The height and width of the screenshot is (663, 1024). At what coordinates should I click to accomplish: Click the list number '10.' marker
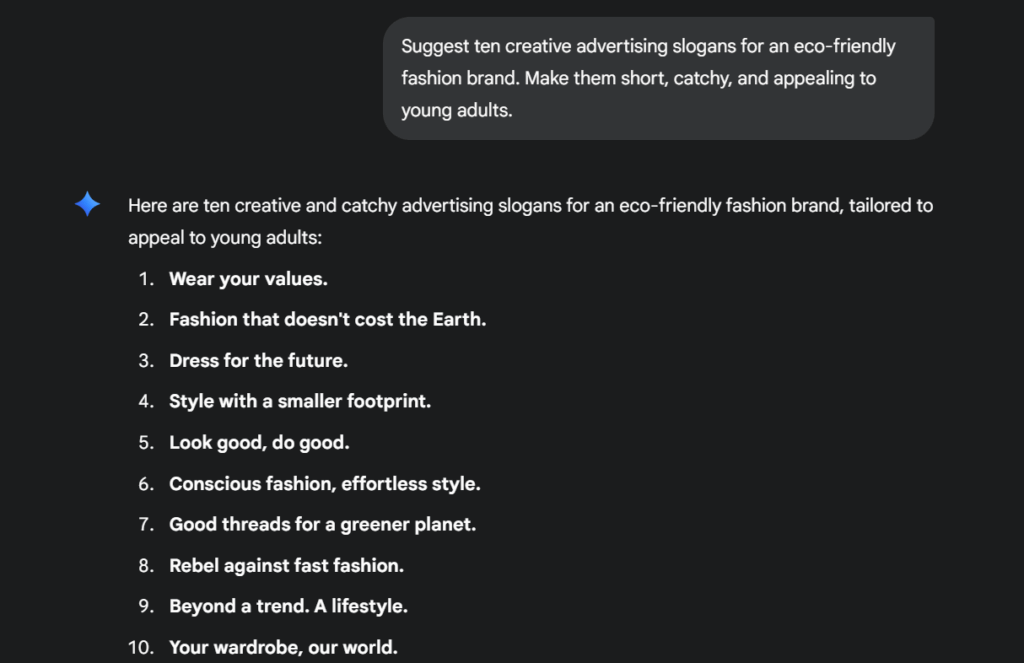coord(141,648)
